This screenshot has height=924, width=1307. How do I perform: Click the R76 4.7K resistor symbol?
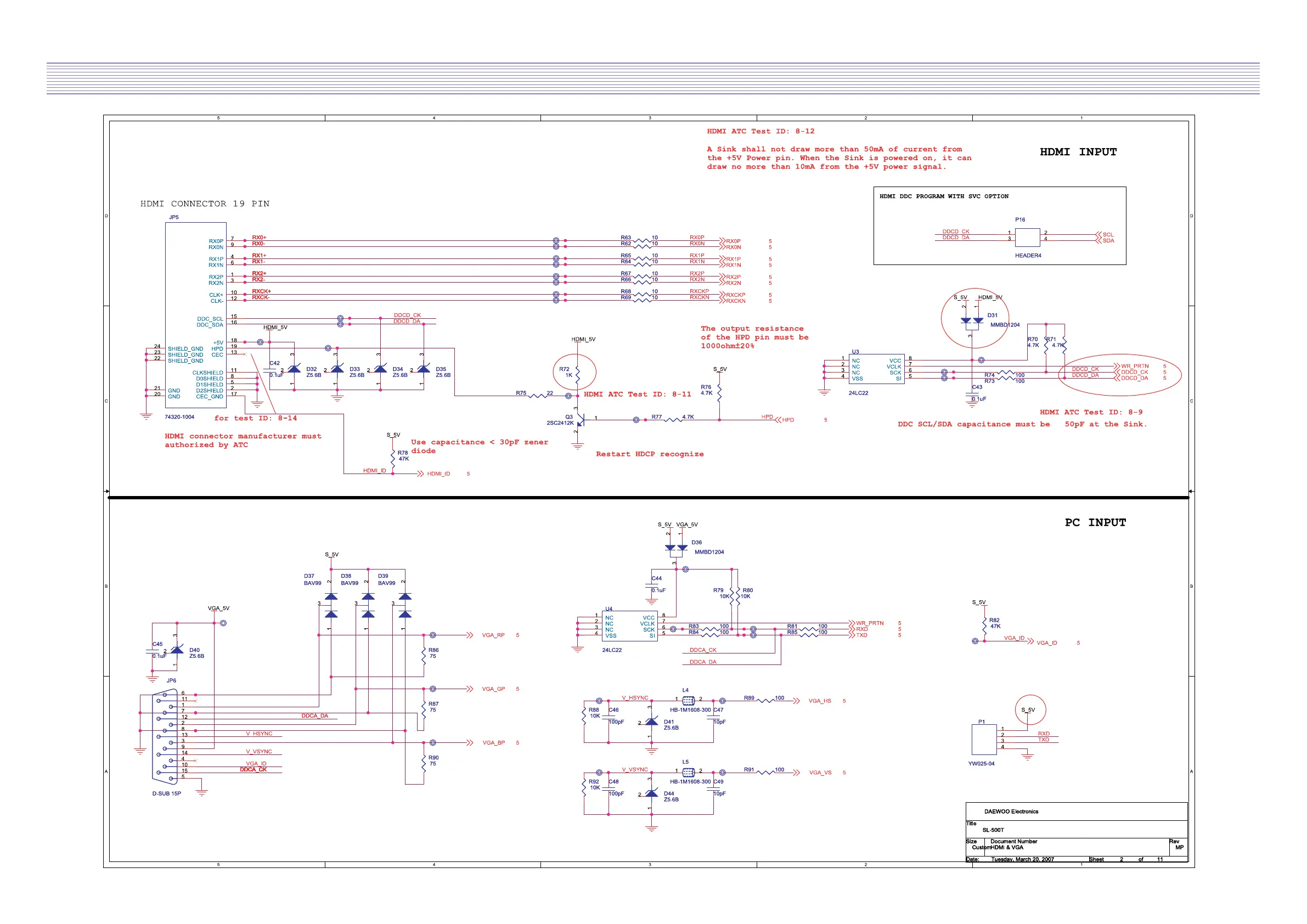[719, 392]
